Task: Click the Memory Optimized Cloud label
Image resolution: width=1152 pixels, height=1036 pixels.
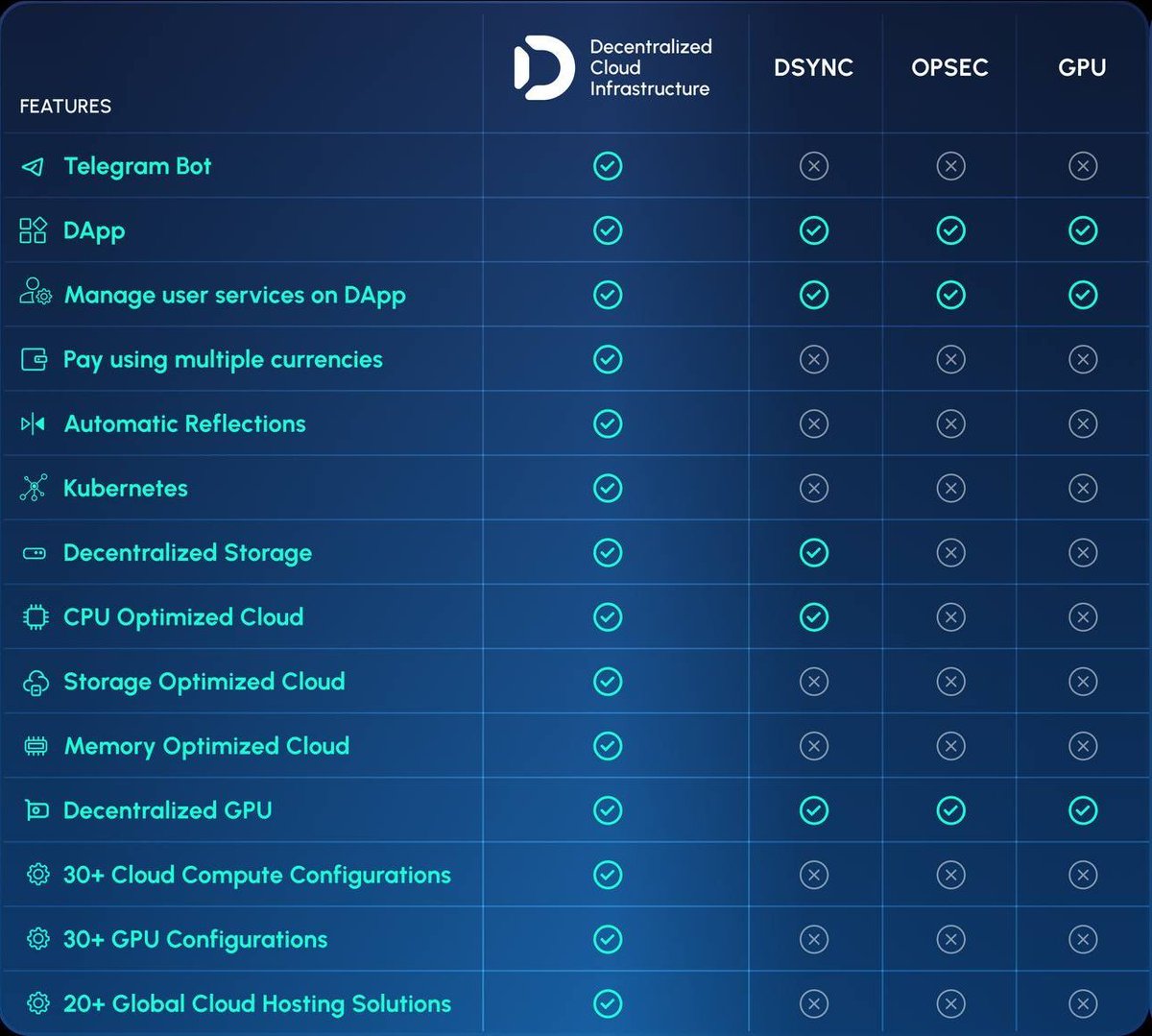Action: [x=206, y=746]
